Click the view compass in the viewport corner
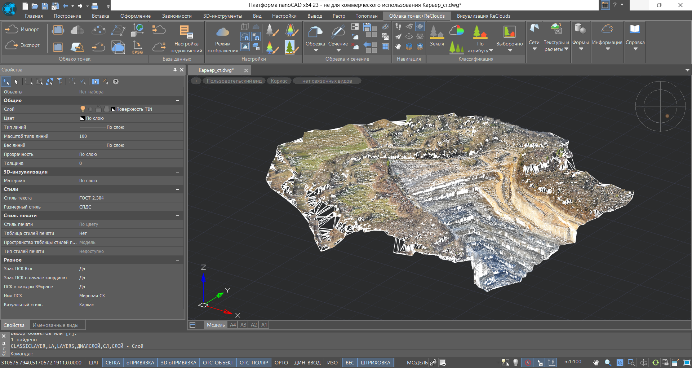Image resolution: width=692 pixels, height=368 pixels. (x=660, y=106)
